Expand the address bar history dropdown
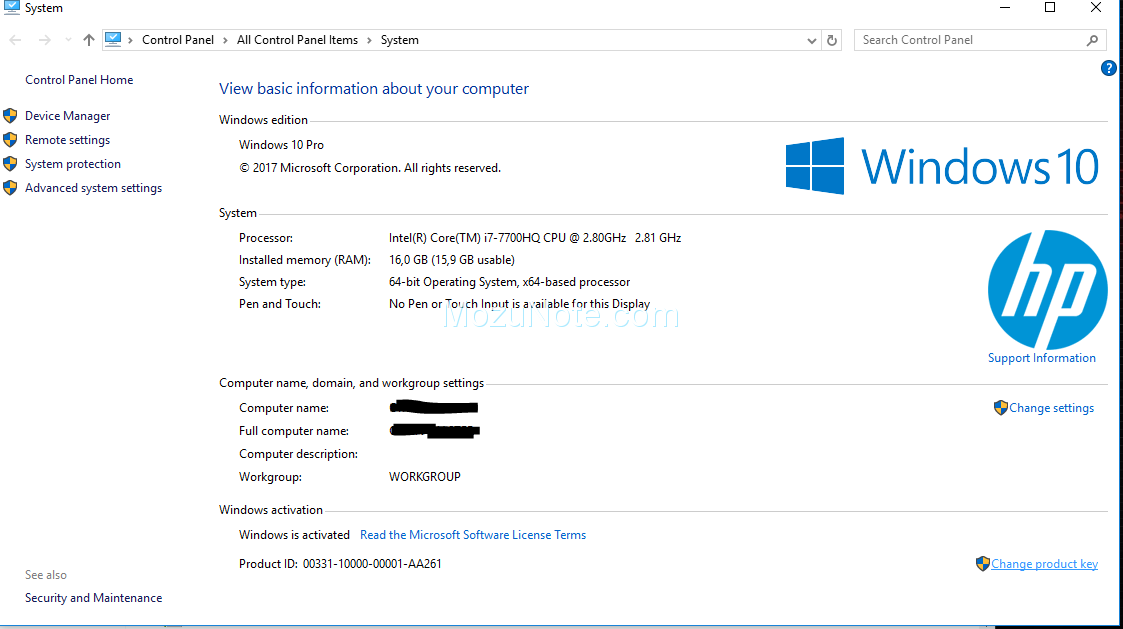The height and width of the screenshot is (629, 1123). pos(811,41)
